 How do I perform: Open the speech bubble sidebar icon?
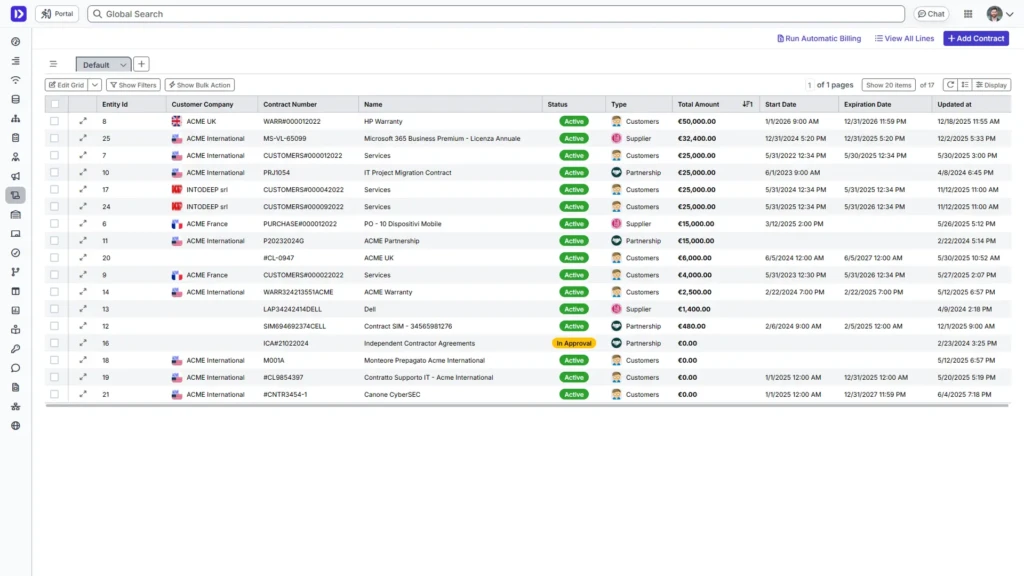pos(16,368)
